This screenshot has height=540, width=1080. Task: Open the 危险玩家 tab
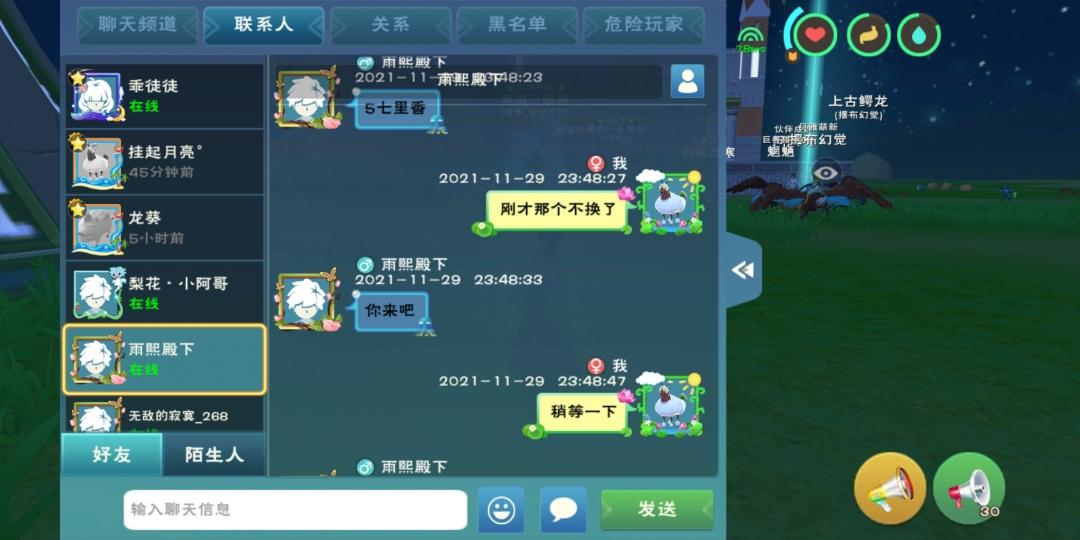644,25
